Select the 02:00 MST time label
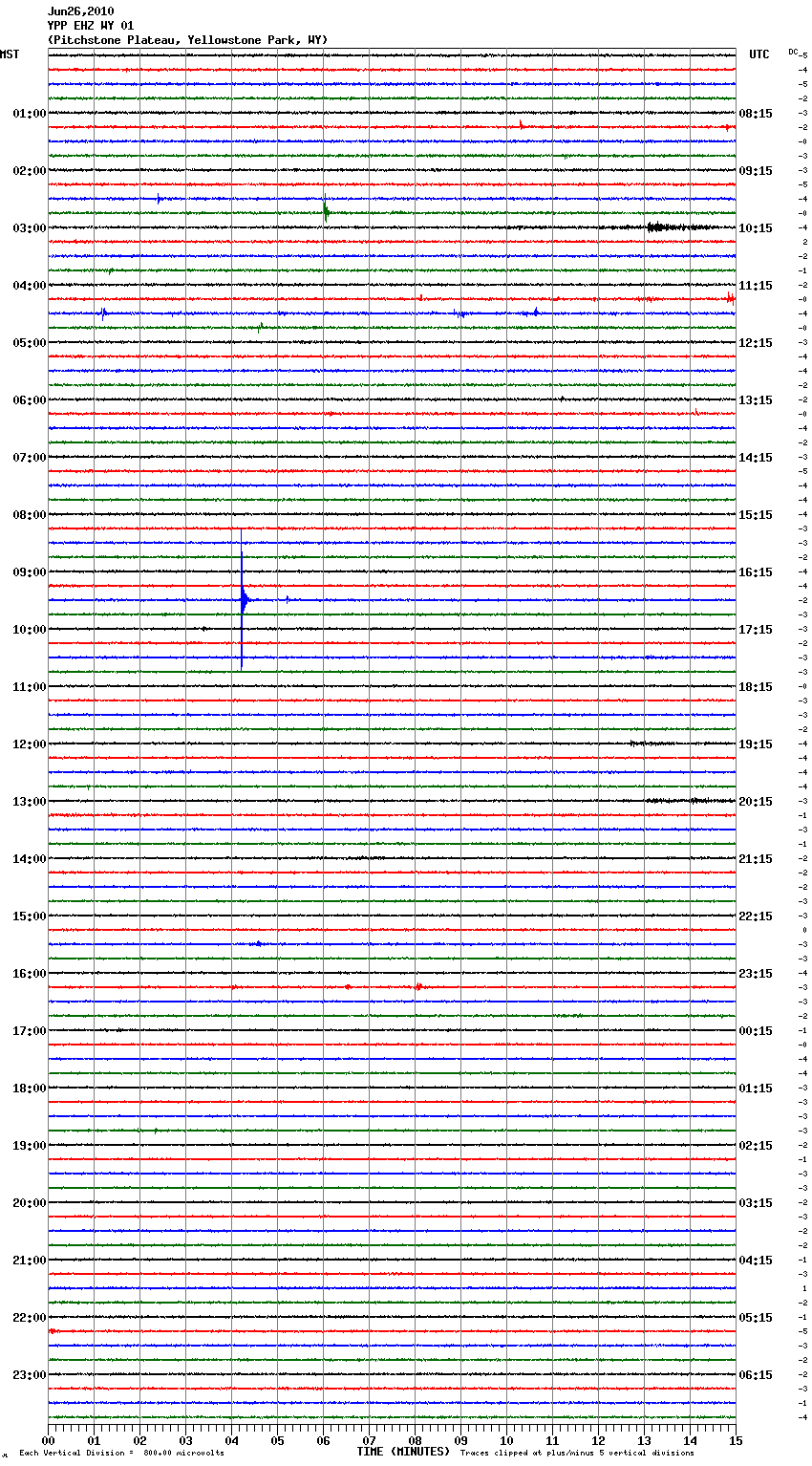Viewport: 812px width, 1466px height. coord(29,171)
